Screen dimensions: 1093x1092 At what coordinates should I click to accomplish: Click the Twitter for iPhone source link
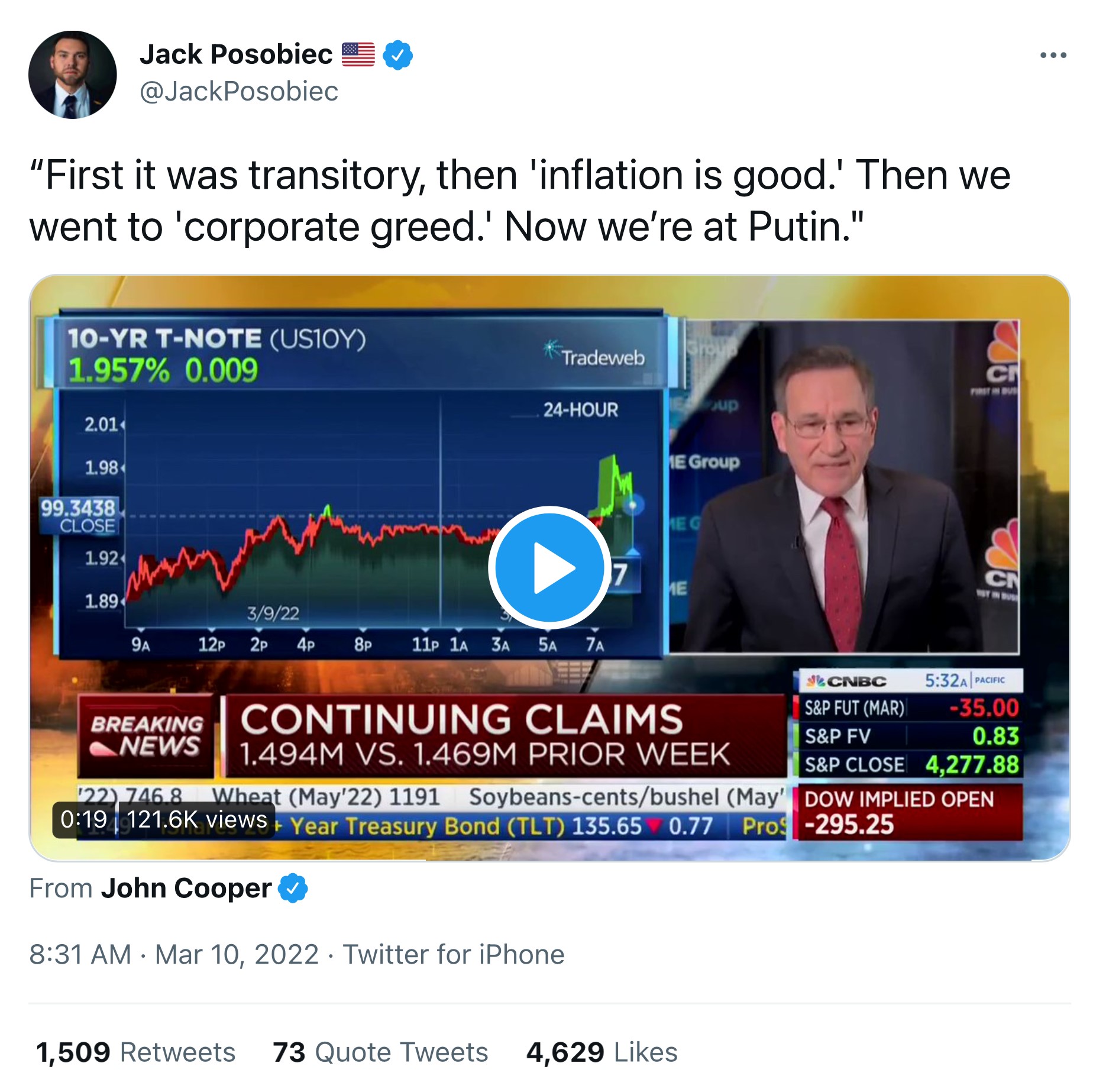[x=454, y=954]
